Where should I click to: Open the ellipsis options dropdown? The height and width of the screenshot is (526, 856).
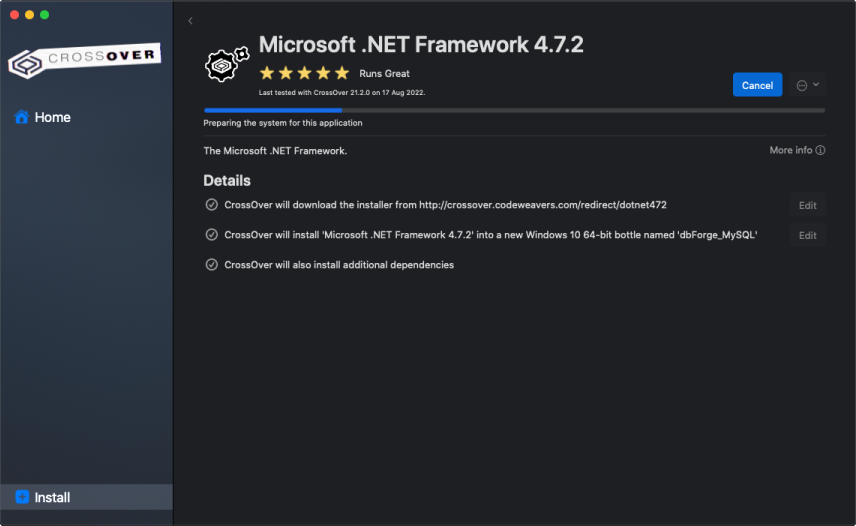807,85
